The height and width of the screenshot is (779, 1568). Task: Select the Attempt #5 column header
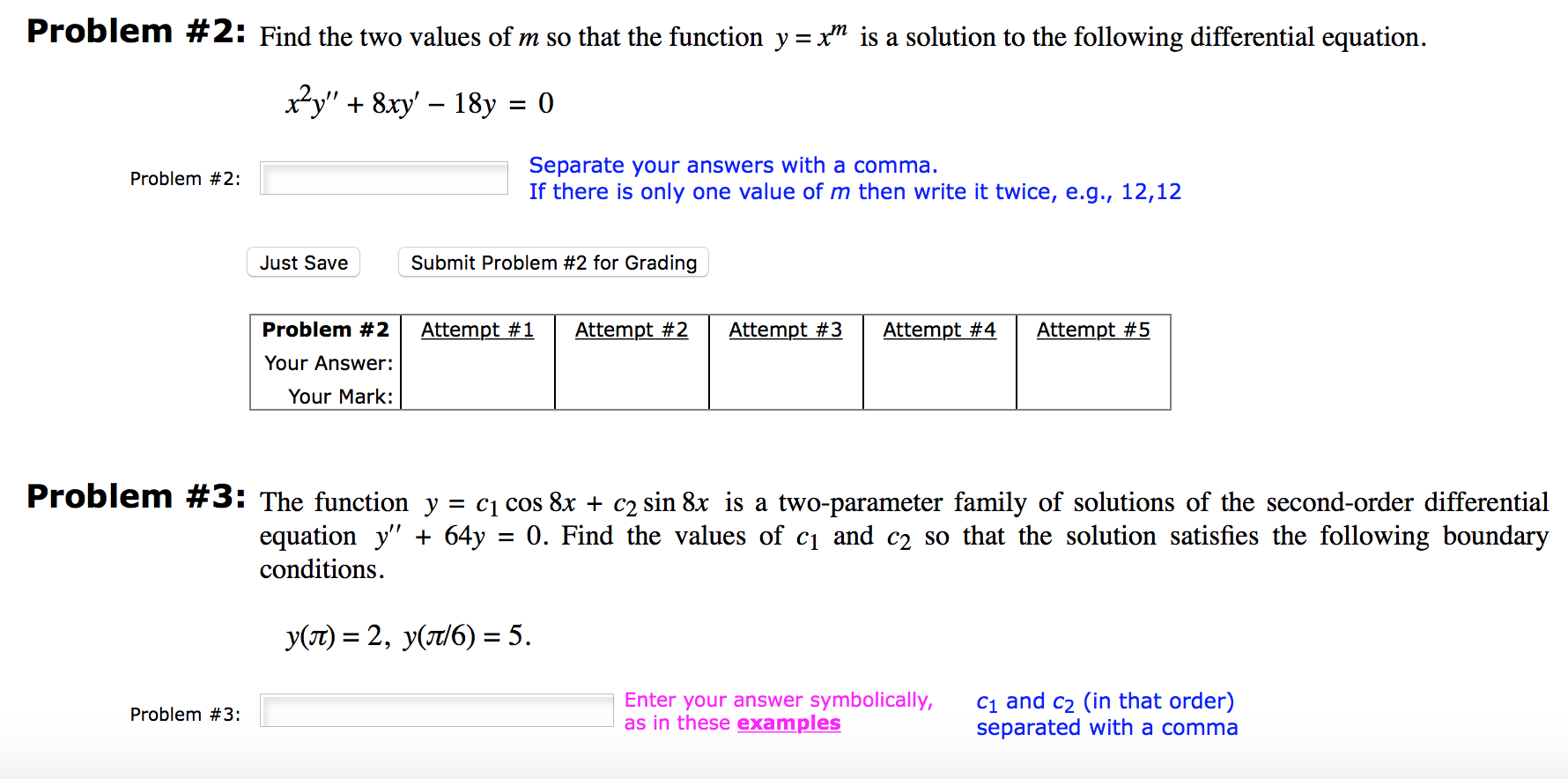click(x=1092, y=330)
